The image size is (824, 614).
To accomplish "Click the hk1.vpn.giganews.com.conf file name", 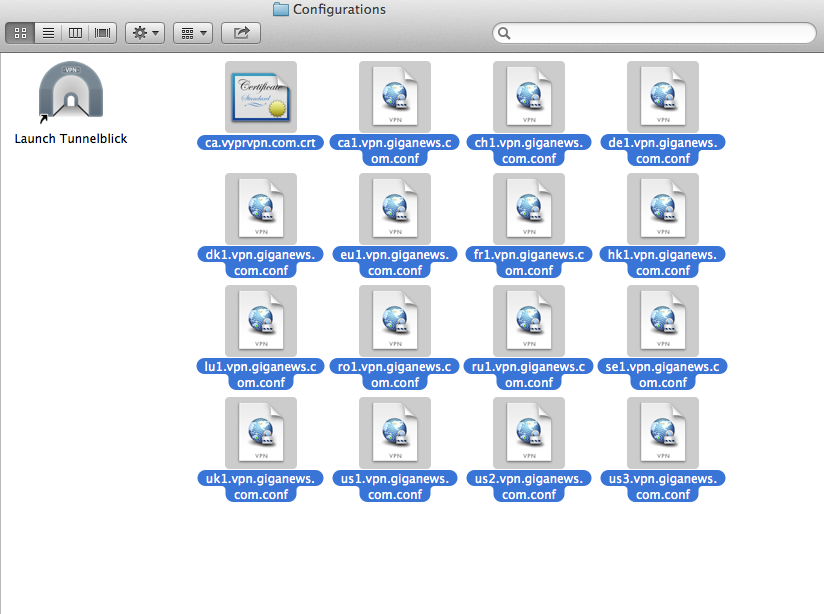I will coord(663,262).
